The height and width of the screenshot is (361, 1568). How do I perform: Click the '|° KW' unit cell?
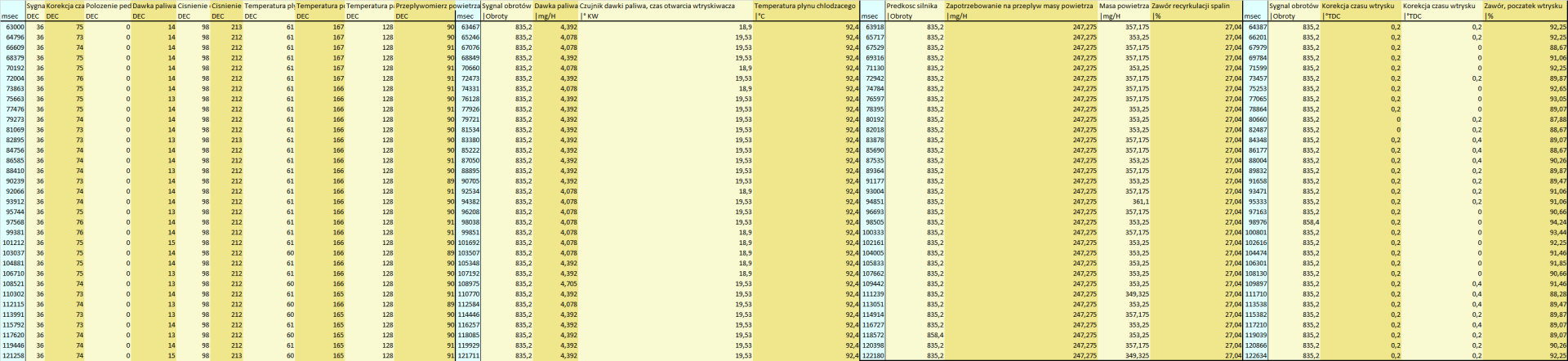[666, 16]
